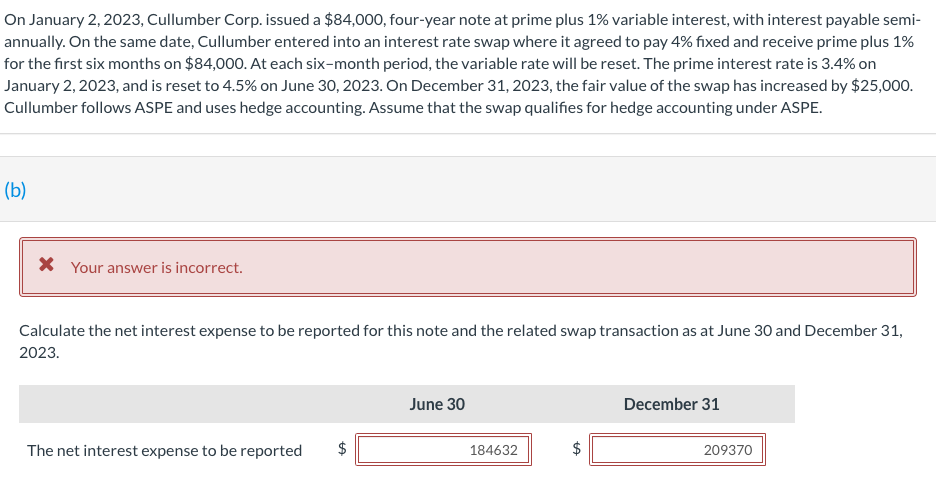This screenshot has width=936, height=498.
Task: Click the December 31 answer input field
Action: (x=678, y=450)
